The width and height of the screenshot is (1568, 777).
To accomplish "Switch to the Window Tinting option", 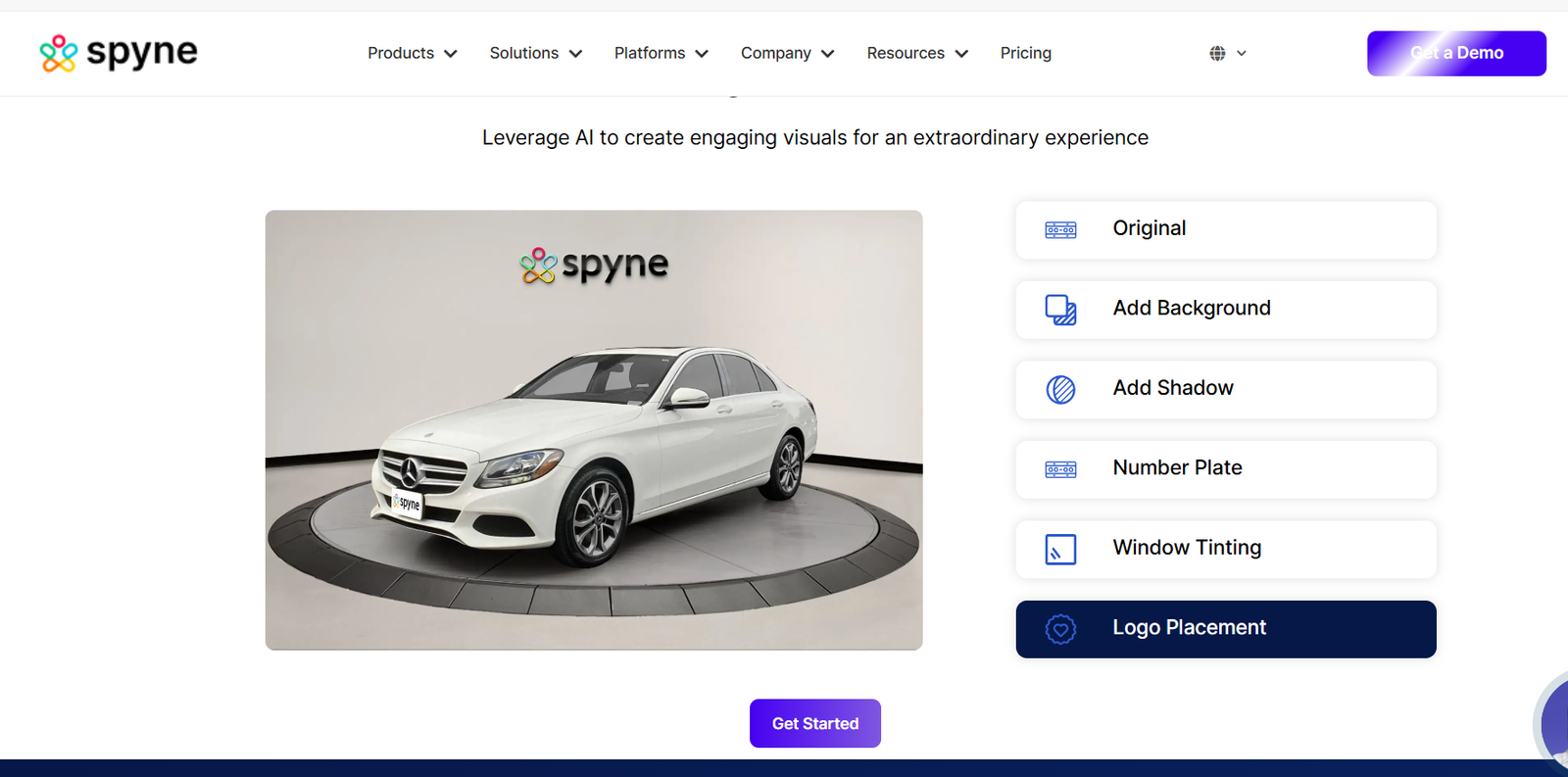I will coord(1225,549).
